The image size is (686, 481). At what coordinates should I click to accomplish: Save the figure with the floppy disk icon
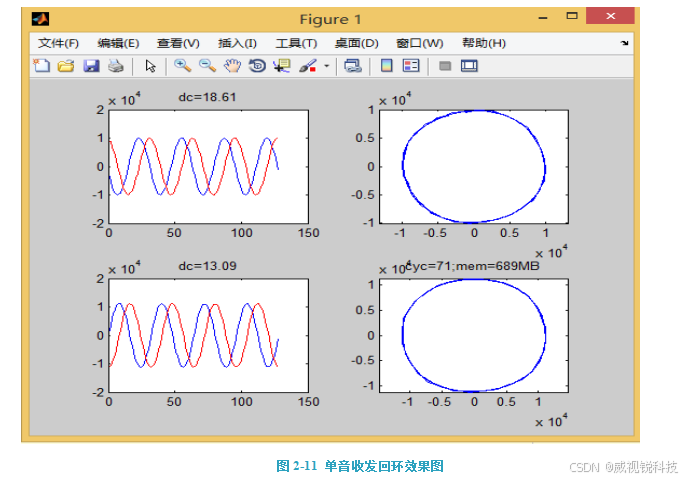coord(91,66)
